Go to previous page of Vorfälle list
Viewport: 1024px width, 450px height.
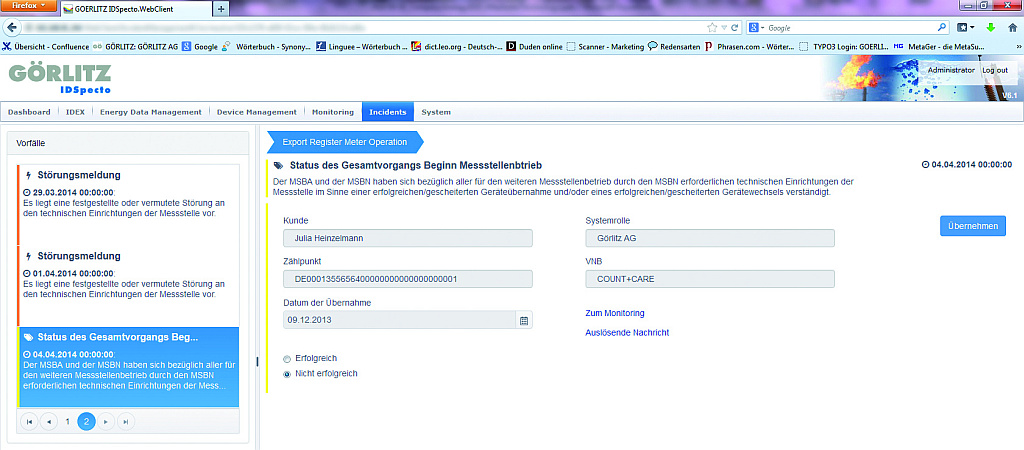(x=49, y=422)
